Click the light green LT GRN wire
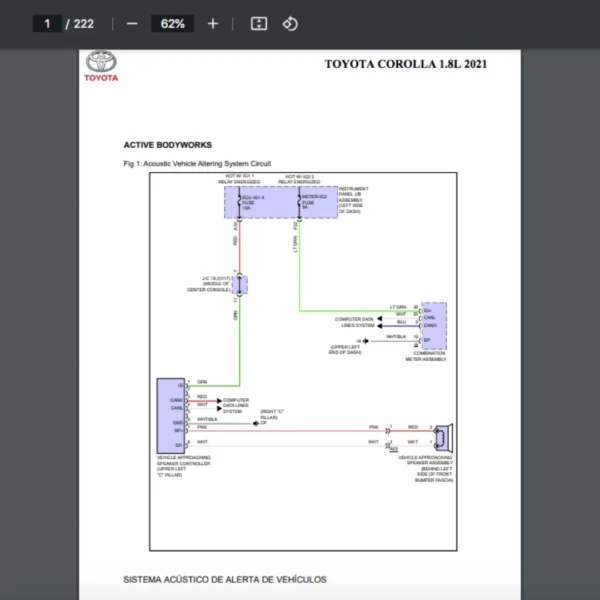The image size is (600, 600). [300, 280]
